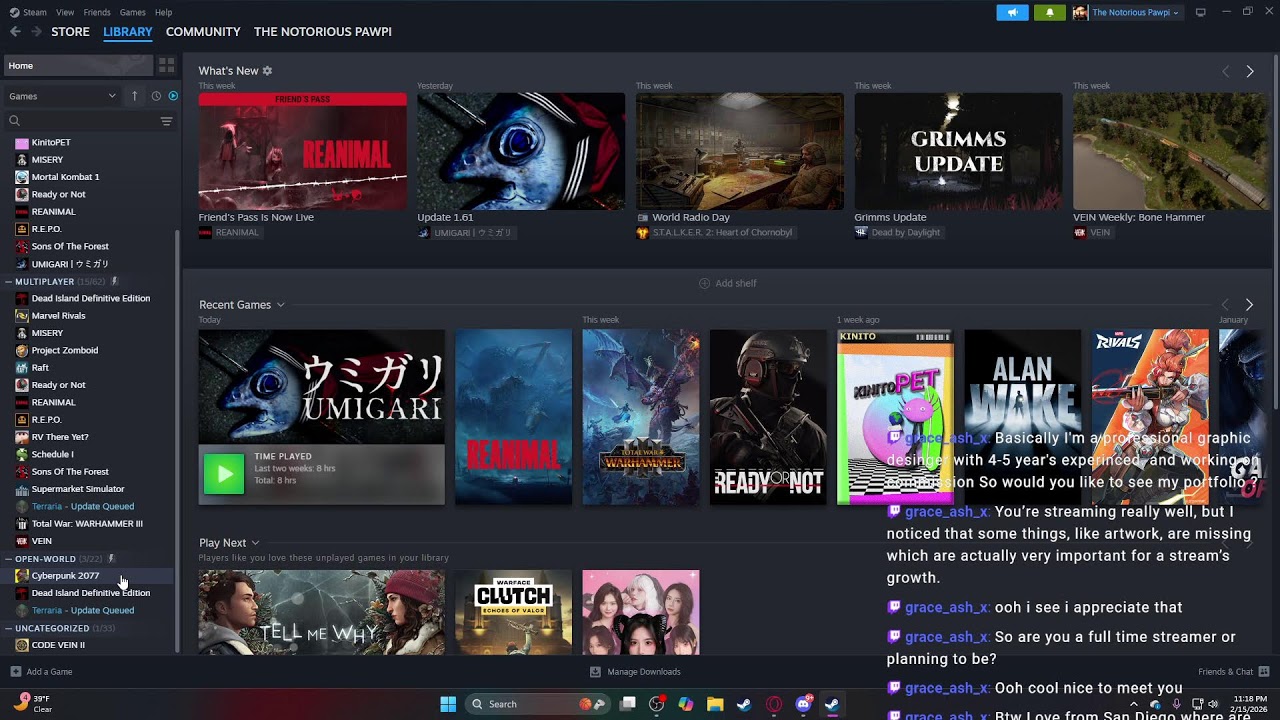Click the Raft icon in the game list

(22, 368)
